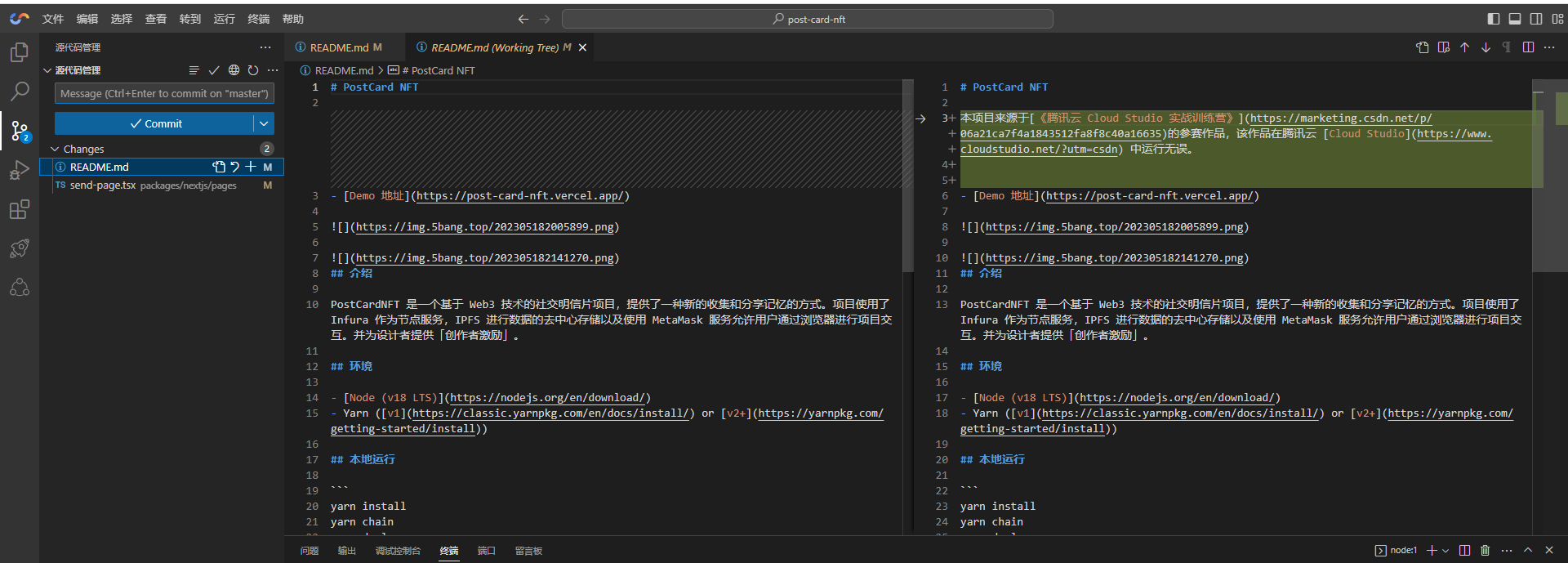Click the checkmark commit icon in SCM header
This screenshot has width=1568, height=563.
click(x=214, y=70)
